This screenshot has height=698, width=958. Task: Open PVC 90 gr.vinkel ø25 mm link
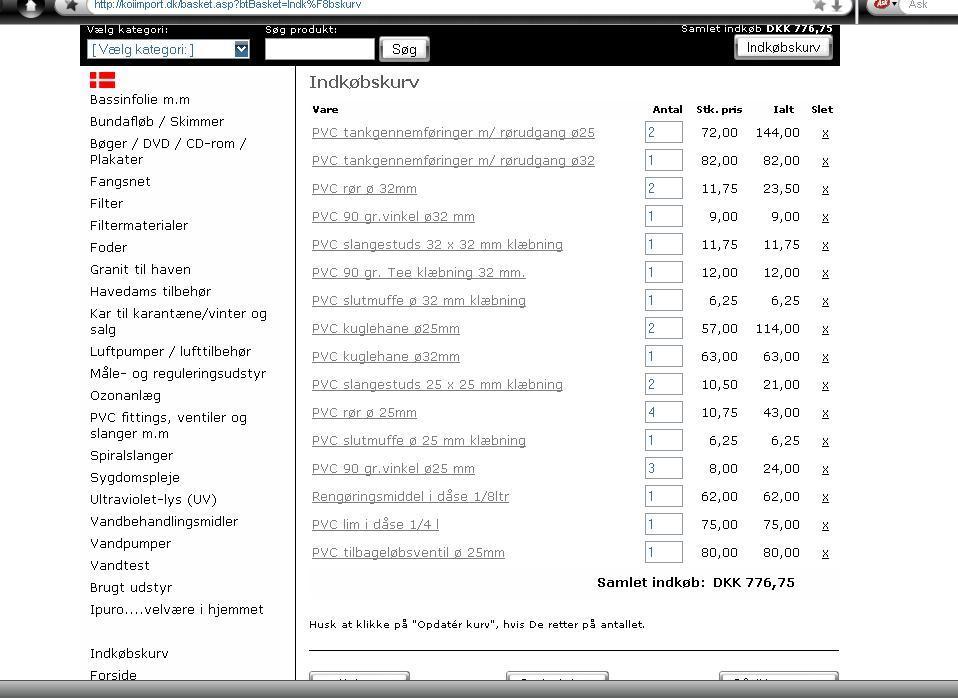(x=393, y=468)
